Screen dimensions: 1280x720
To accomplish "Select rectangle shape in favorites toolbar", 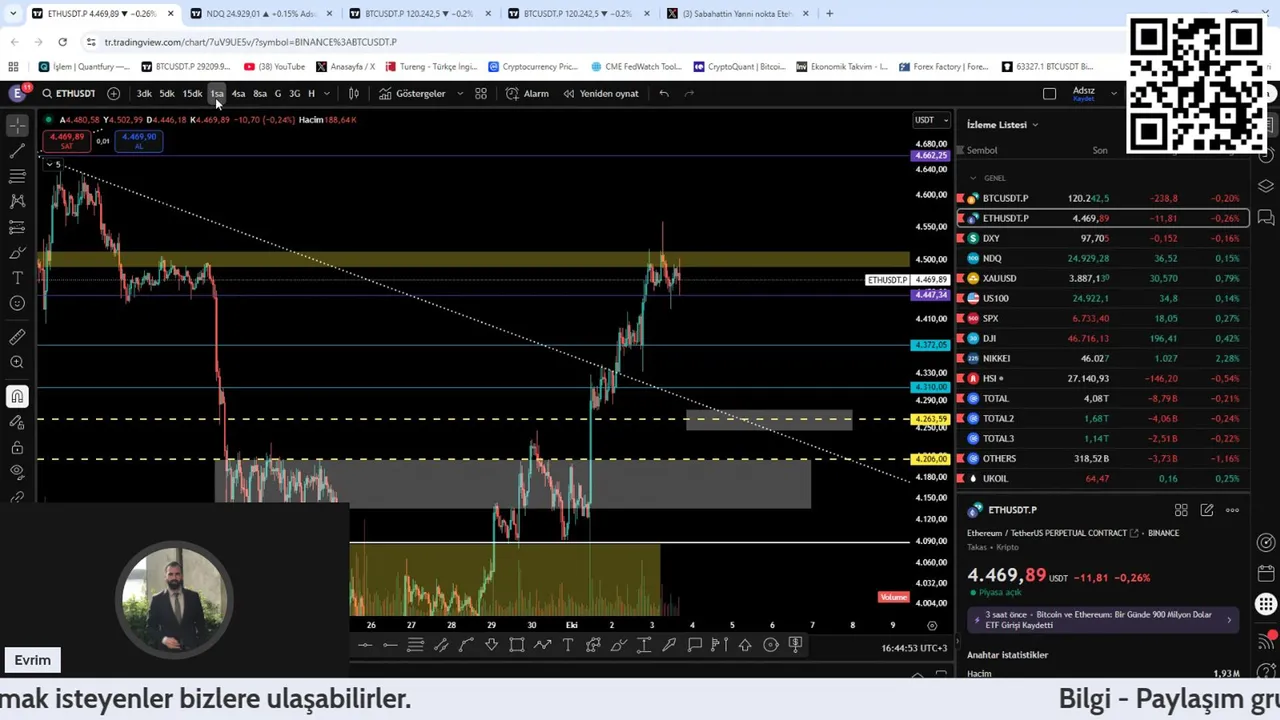I will tap(517, 645).
